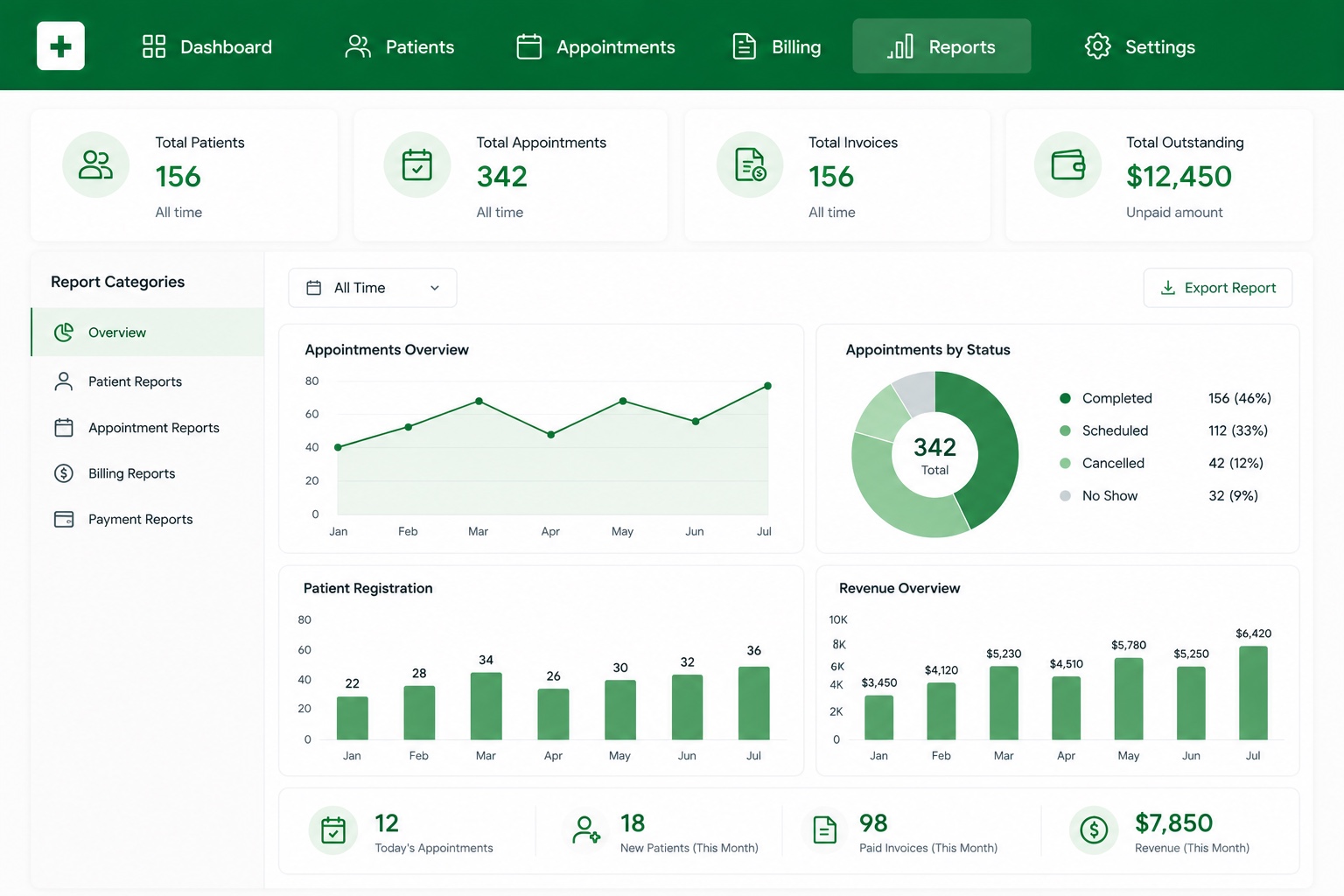
Task: Click the Appointment Reports calendar icon
Action: 64,428
